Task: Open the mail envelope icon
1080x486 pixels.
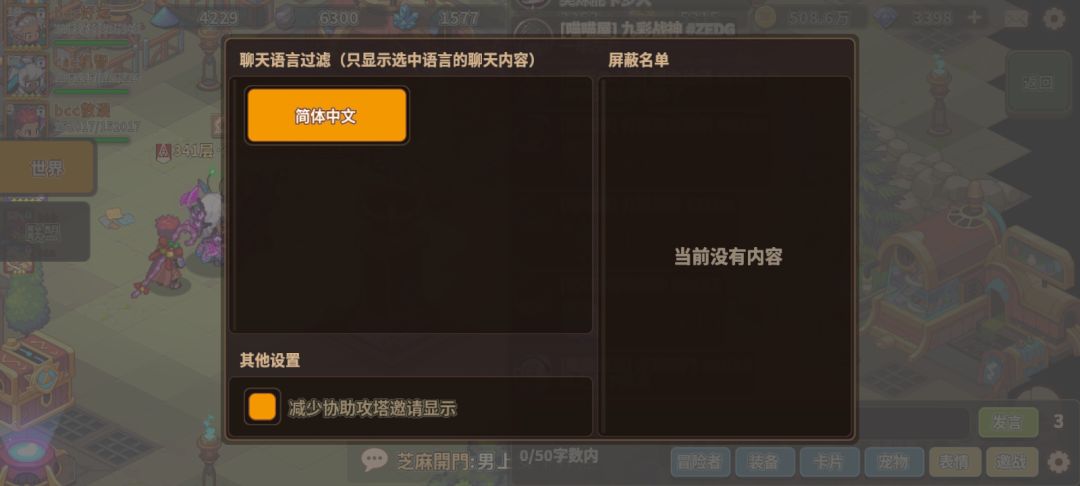Action: pos(1015,18)
